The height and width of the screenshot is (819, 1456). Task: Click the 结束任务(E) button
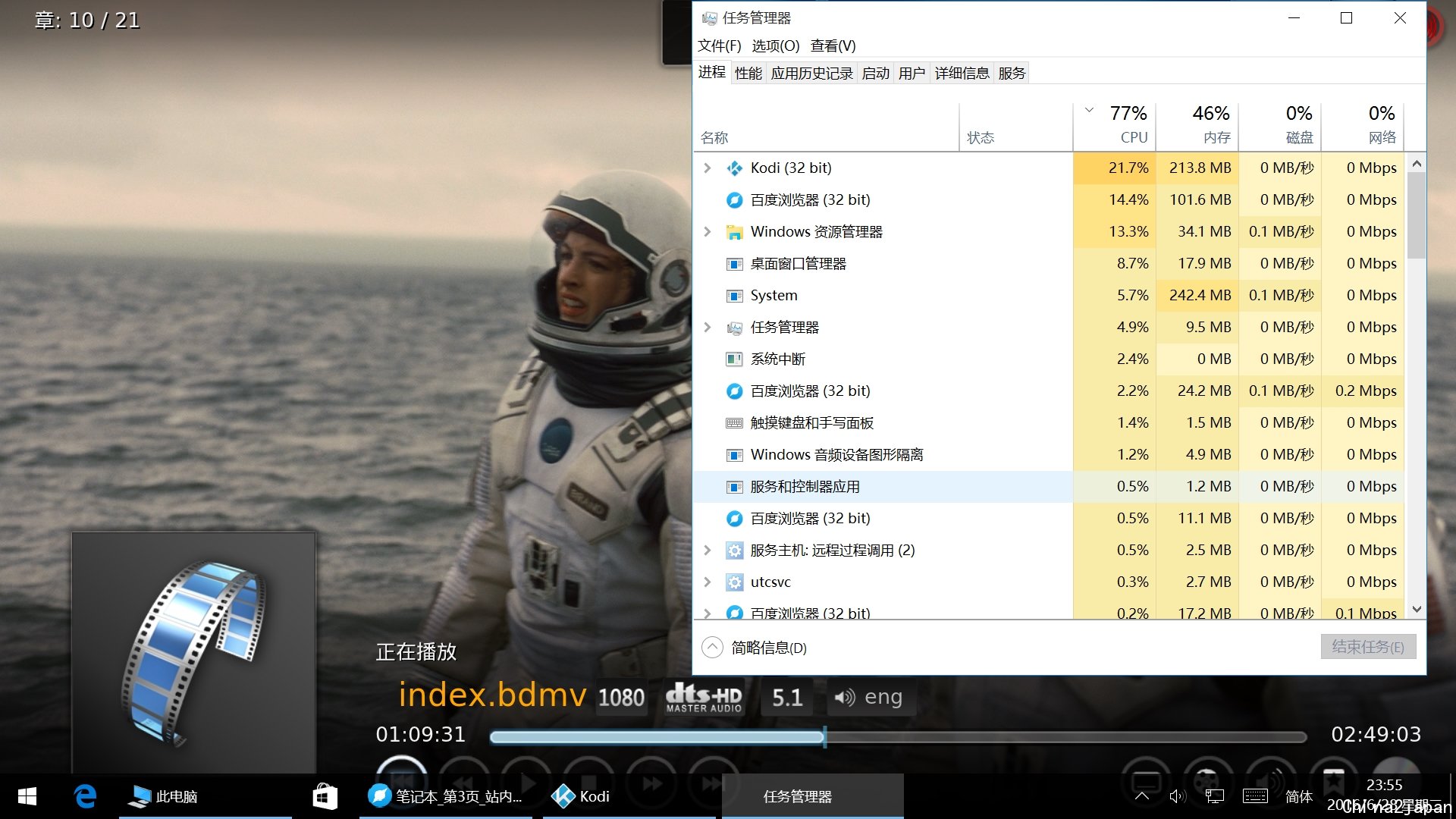pyautogui.click(x=1368, y=647)
